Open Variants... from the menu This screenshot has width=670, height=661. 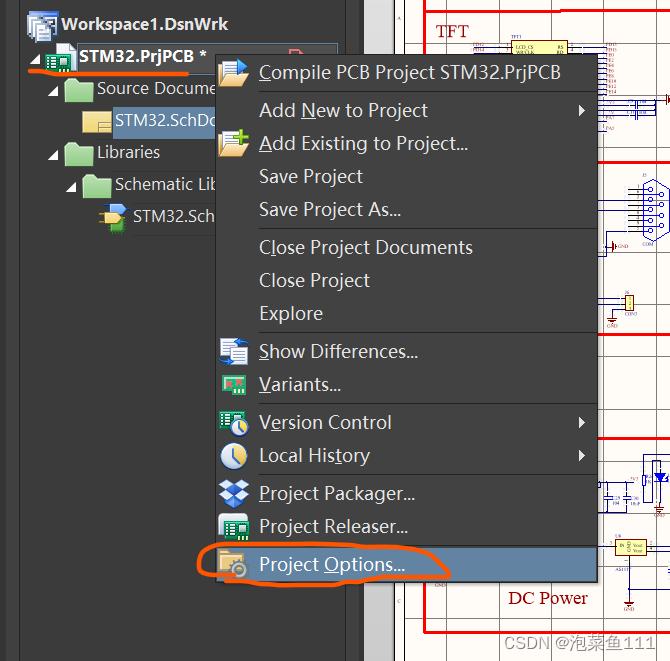tap(406, 385)
